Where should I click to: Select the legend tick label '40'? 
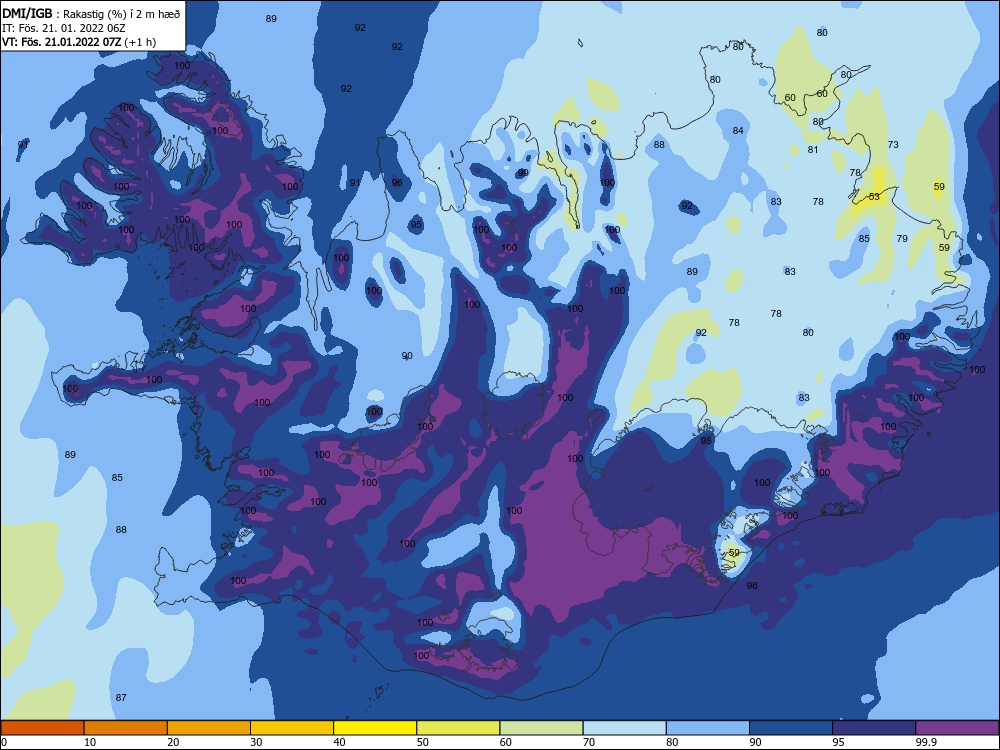339,742
